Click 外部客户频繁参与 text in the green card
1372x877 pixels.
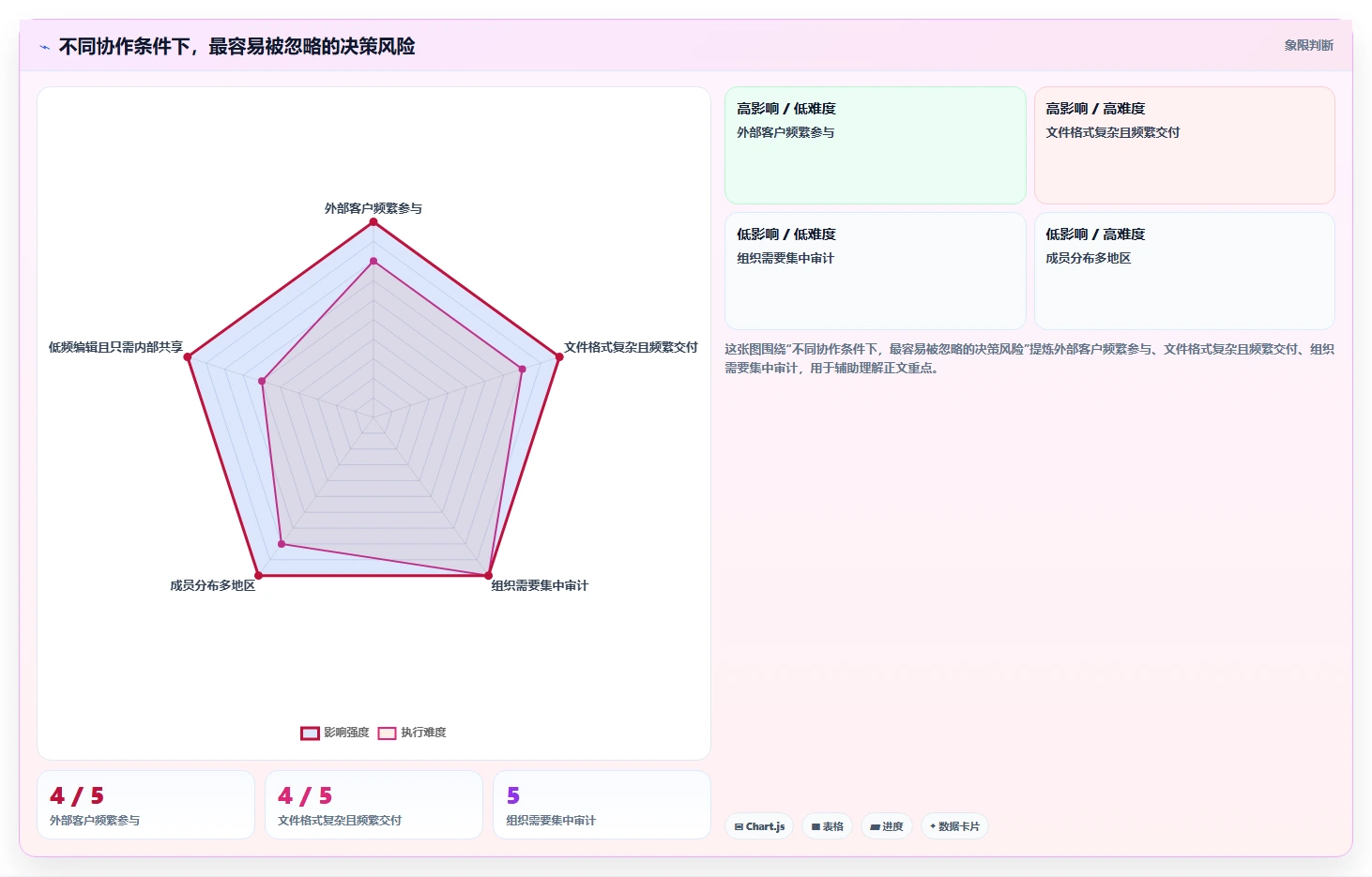[x=785, y=132]
